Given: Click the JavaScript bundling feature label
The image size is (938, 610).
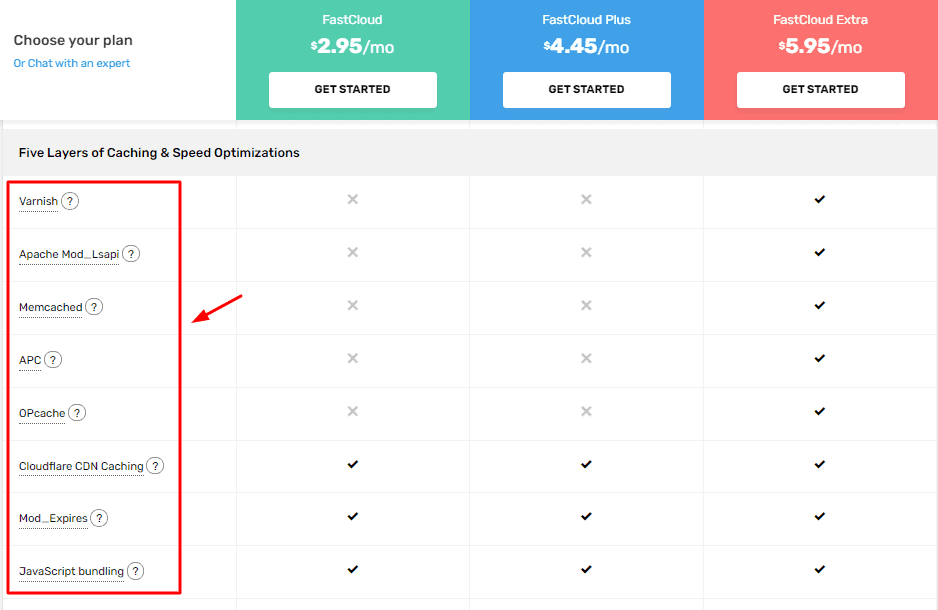Looking at the screenshot, I should point(71,571).
